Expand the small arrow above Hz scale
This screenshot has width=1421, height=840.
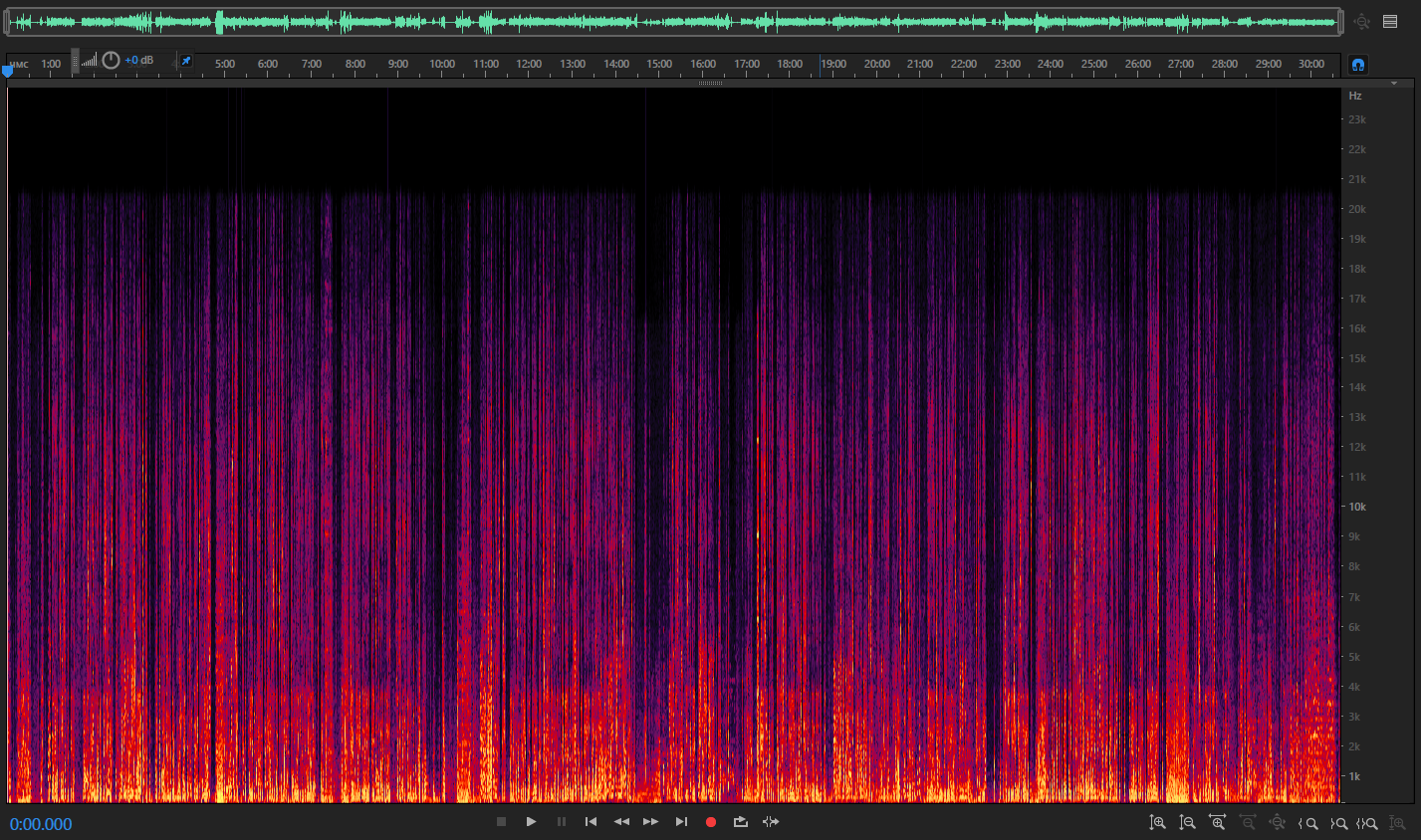point(1394,84)
